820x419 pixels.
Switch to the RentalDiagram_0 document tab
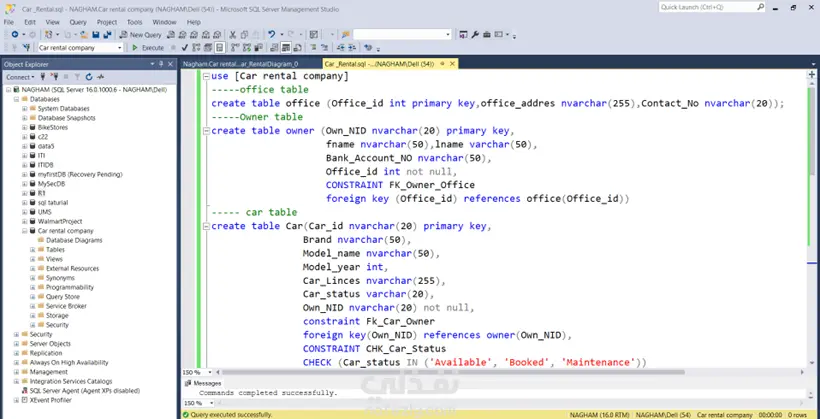point(241,64)
